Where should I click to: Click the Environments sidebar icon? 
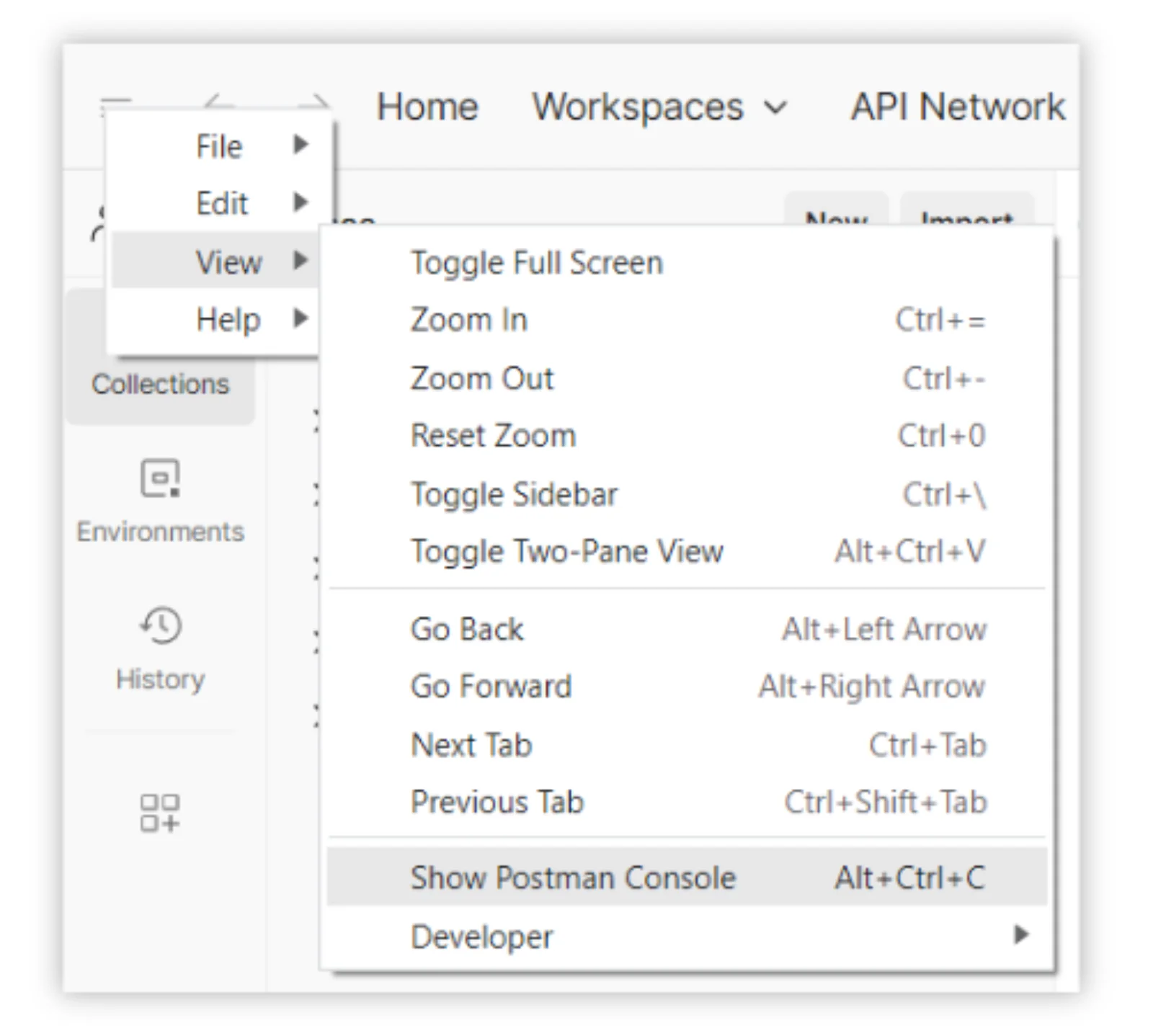click(160, 479)
